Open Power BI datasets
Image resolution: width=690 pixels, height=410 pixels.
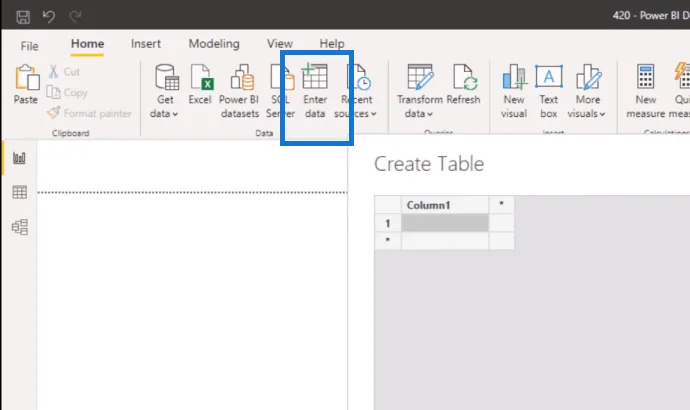(239, 91)
